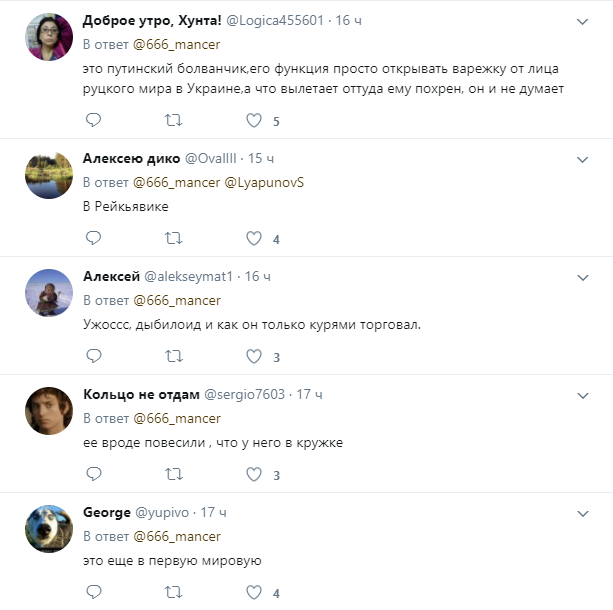Expand options menu on Алексею дико tweet

tap(583, 159)
